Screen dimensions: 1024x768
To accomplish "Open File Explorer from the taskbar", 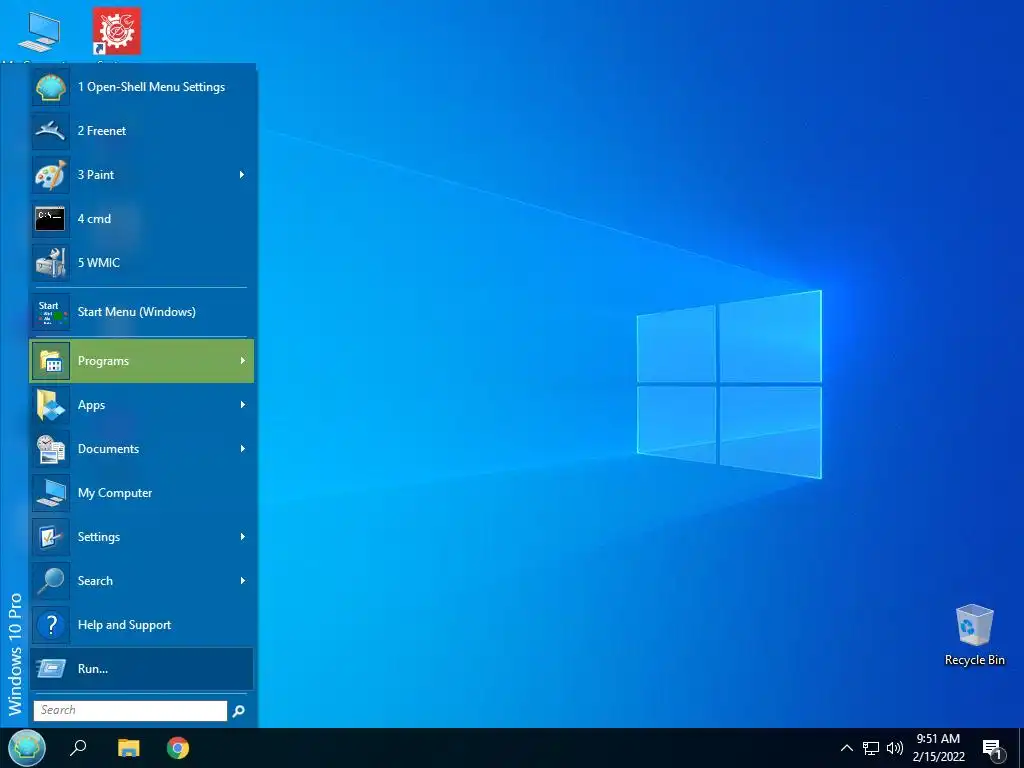I will (x=129, y=748).
